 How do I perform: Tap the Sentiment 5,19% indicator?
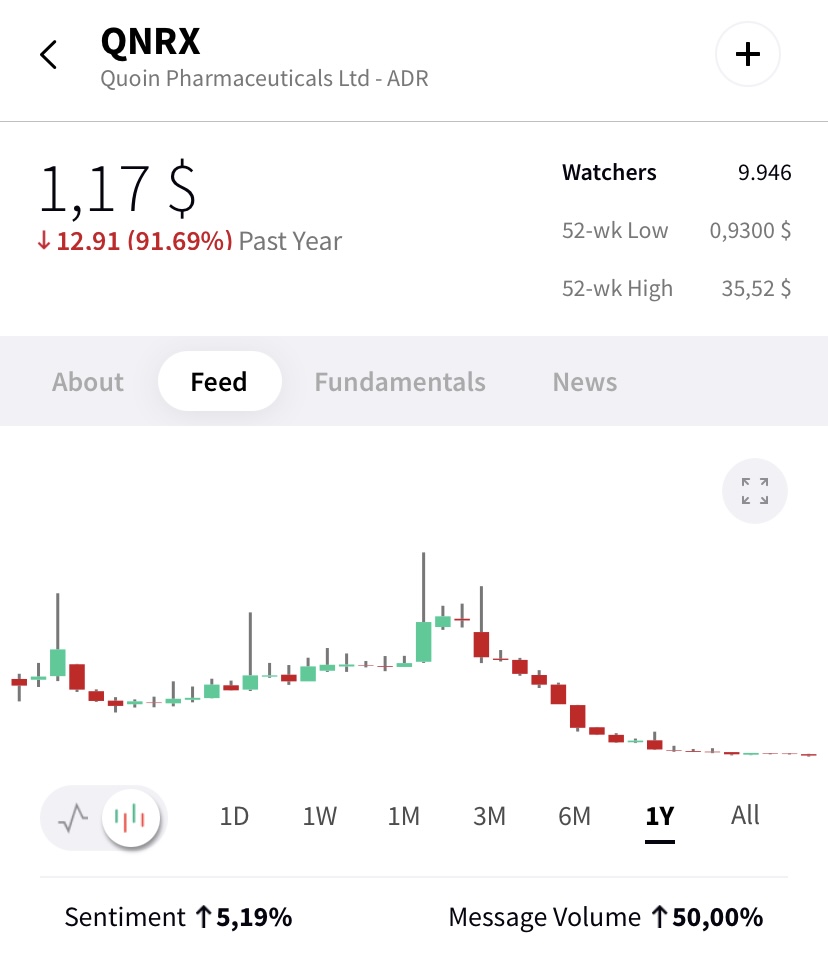(x=178, y=917)
